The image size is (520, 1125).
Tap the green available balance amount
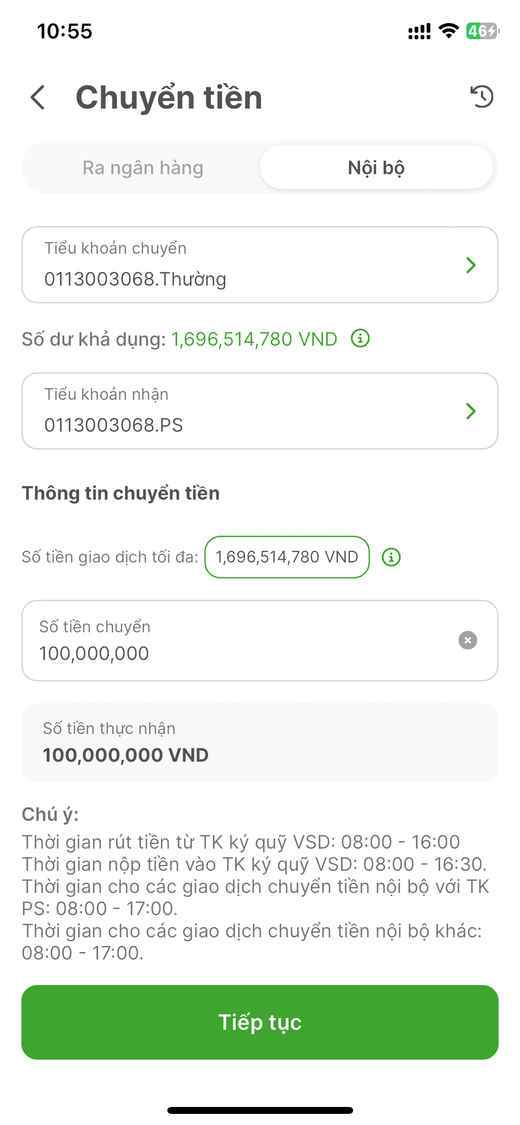coord(254,339)
